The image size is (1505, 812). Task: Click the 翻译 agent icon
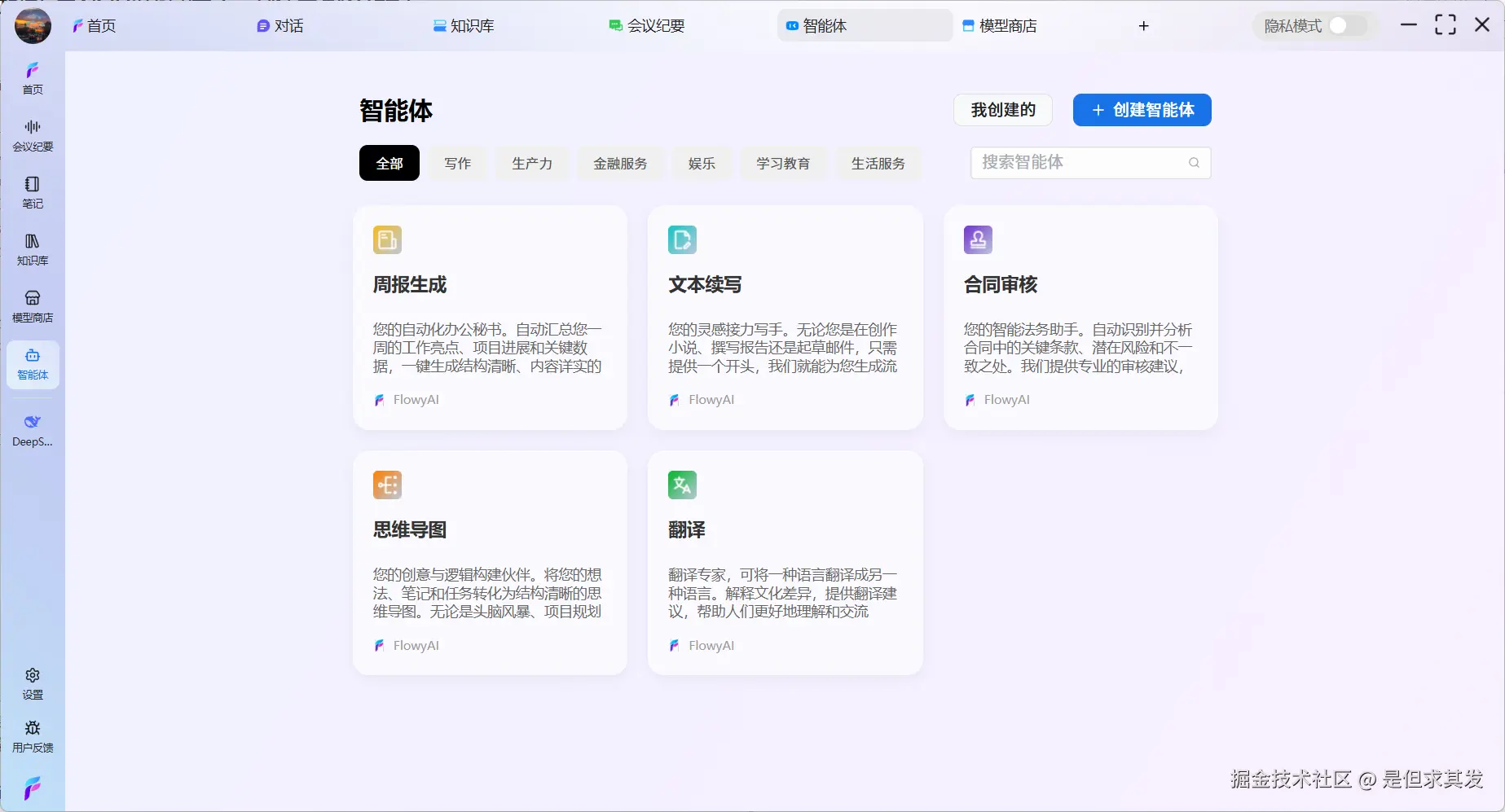click(x=682, y=485)
